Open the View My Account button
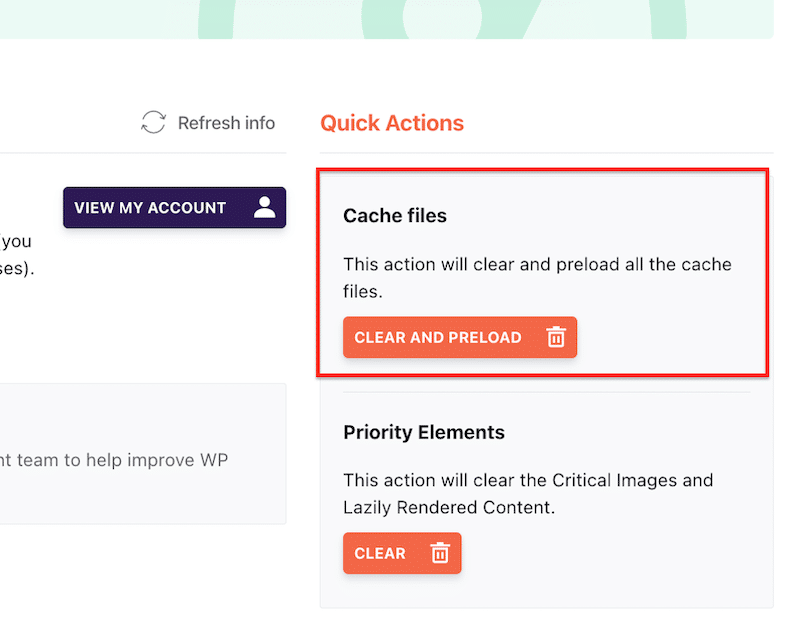 click(x=174, y=208)
